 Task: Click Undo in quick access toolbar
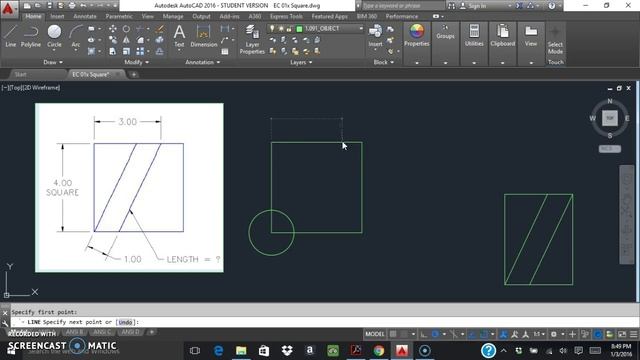[x=83, y=6]
